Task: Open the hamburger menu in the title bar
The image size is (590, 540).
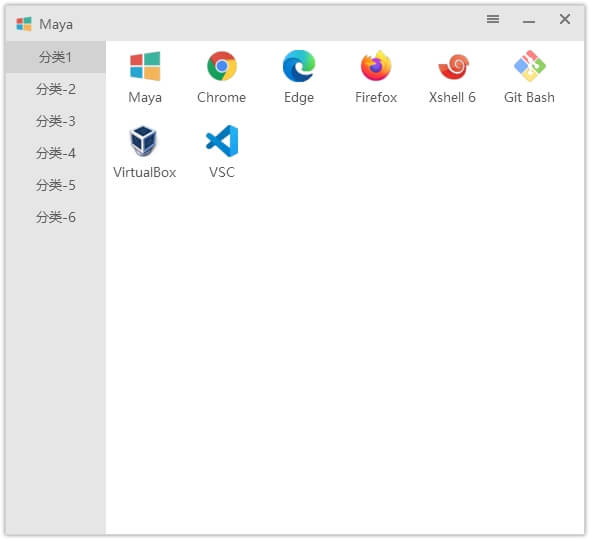Action: pyautogui.click(x=493, y=19)
